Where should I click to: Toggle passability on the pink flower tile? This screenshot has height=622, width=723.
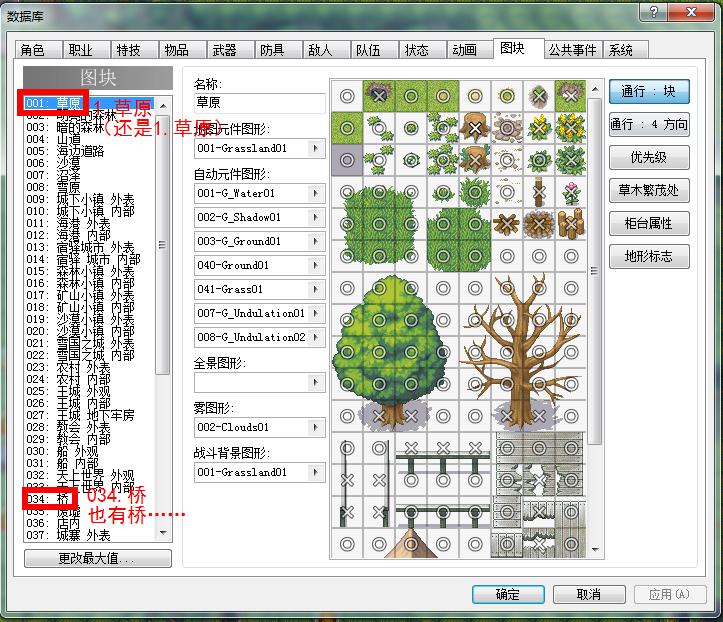(571, 192)
